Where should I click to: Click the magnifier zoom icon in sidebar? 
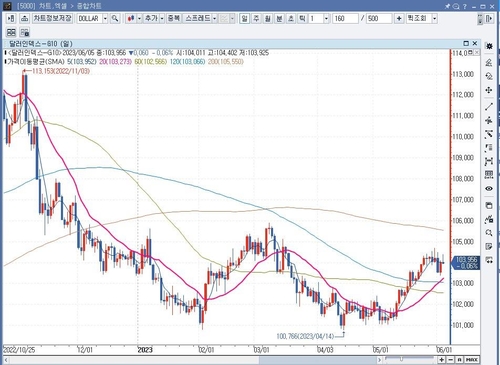click(x=489, y=233)
